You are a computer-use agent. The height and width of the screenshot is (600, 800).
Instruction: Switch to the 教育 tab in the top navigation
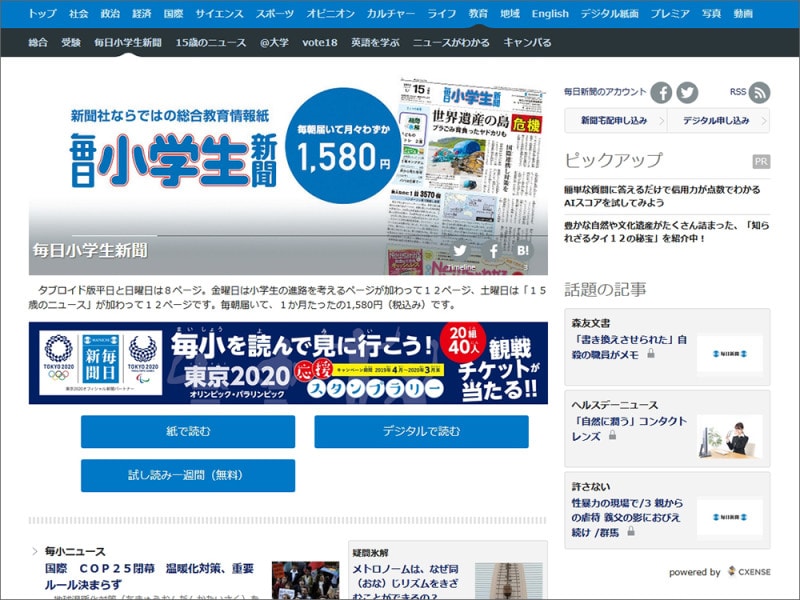tap(478, 13)
